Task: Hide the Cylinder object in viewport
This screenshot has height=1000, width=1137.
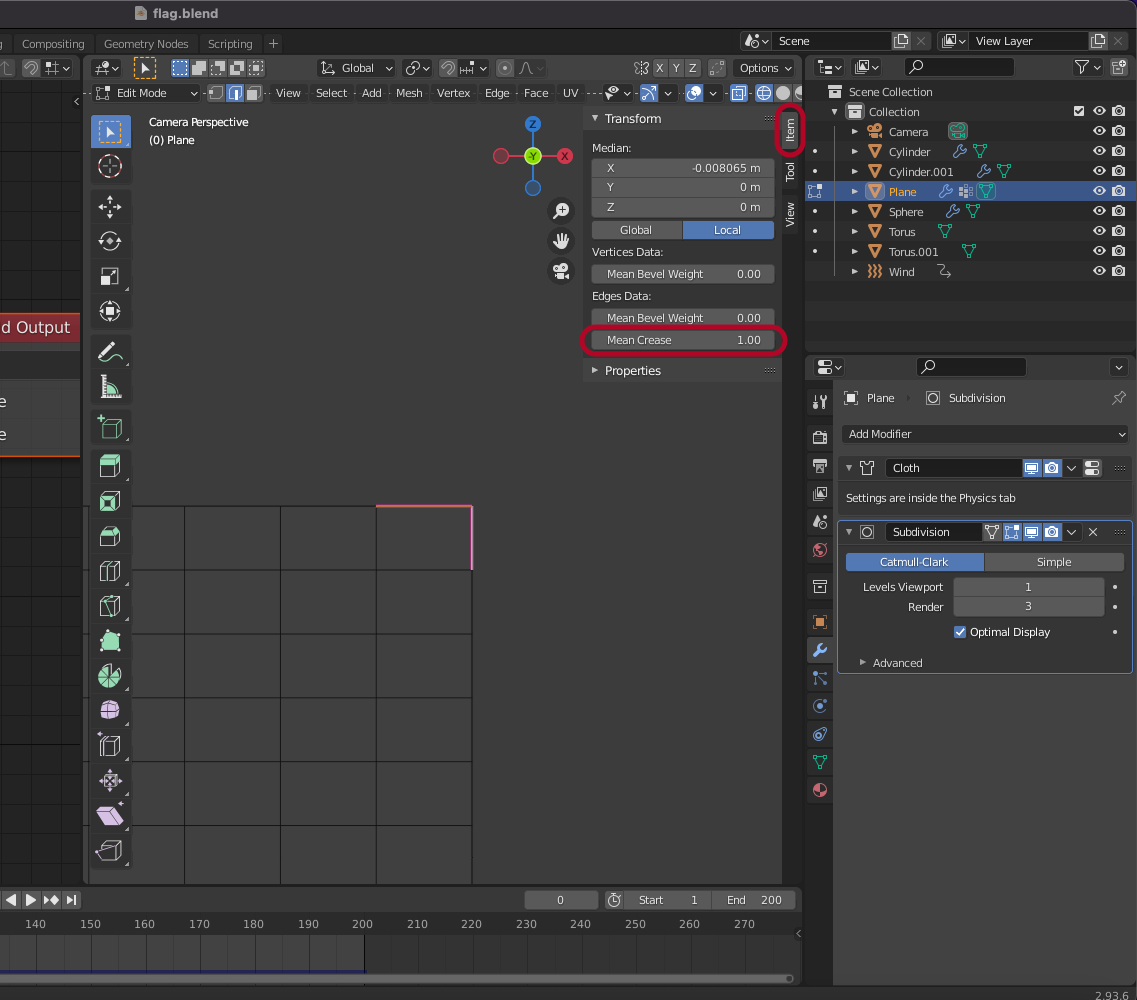Action: [1099, 151]
